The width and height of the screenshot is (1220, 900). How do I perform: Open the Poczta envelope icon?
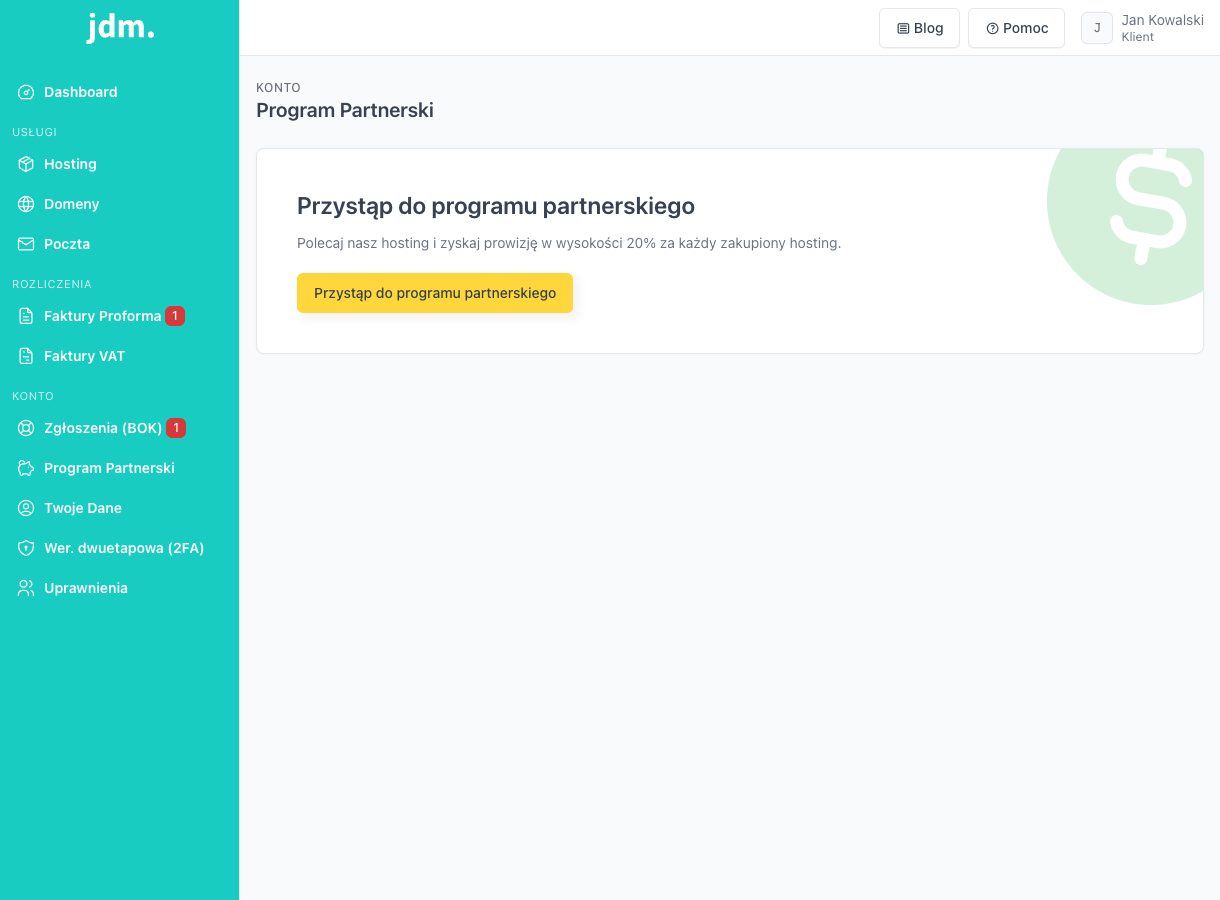pyautogui.click(x=26, y=244)
